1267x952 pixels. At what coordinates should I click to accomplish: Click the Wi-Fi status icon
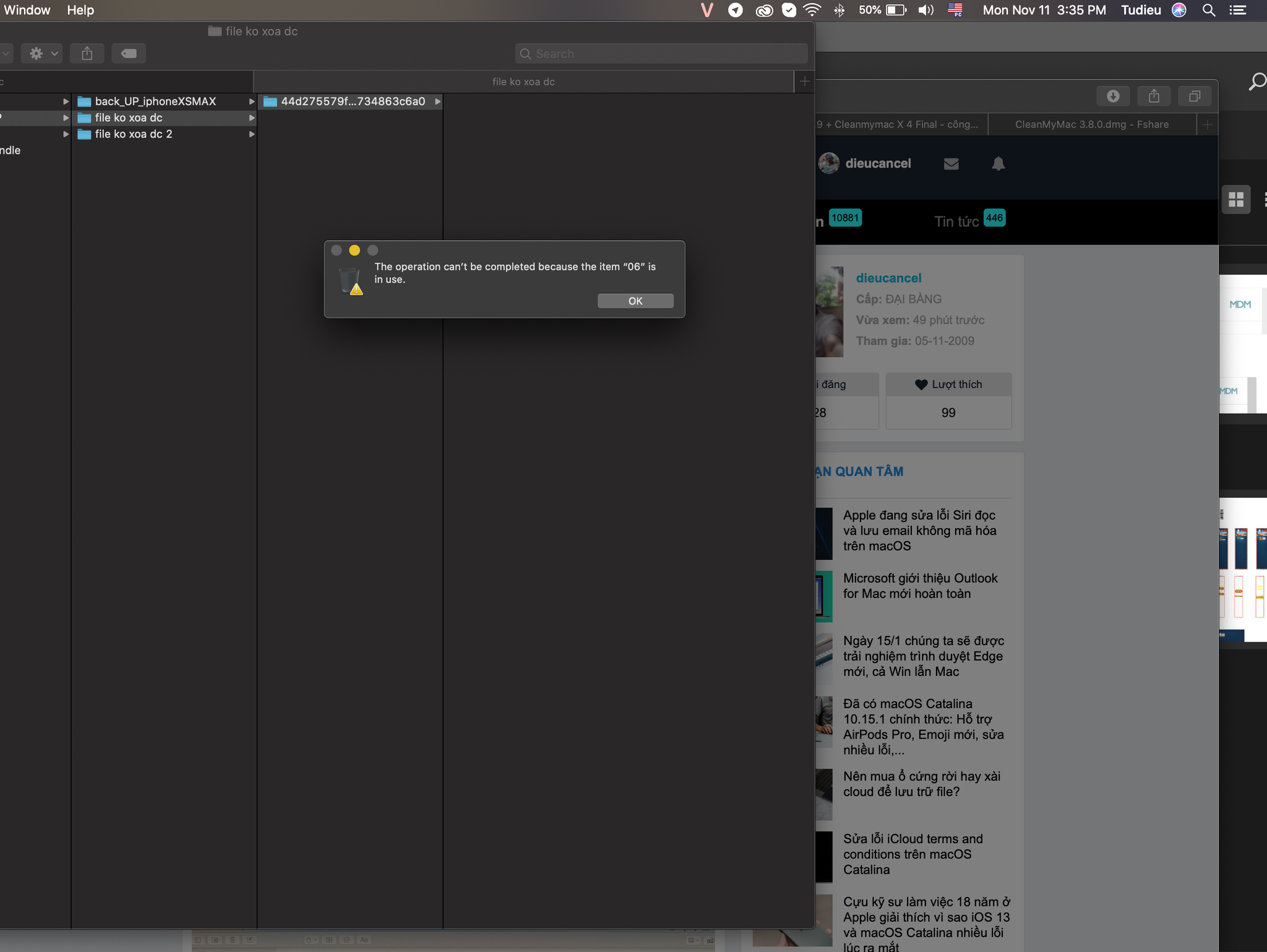tap(812, 10)
